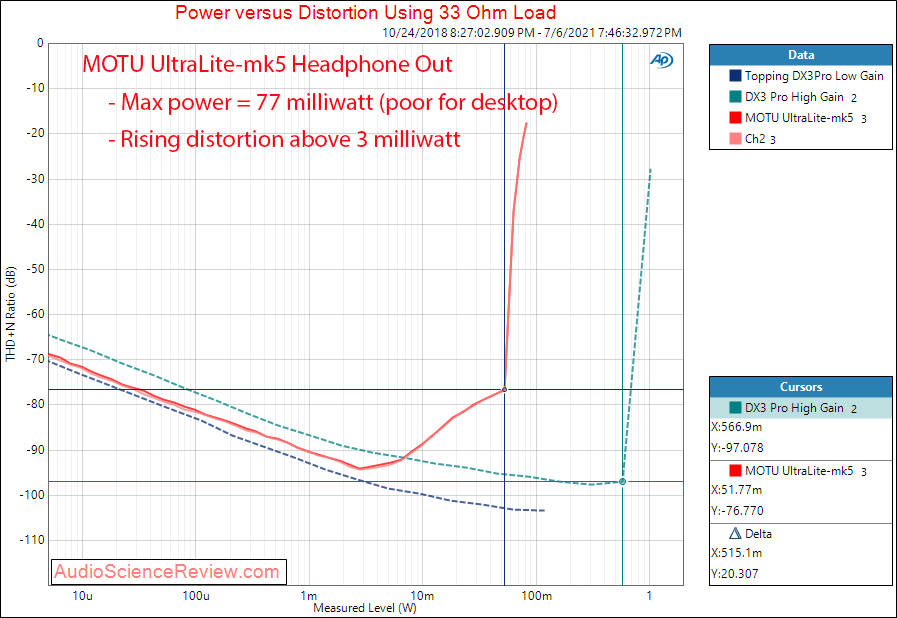Select the DX3 Pro High Gain entry in the Data legend
The height and width of the screenshot is (618, 897).
tap(801, 97)
